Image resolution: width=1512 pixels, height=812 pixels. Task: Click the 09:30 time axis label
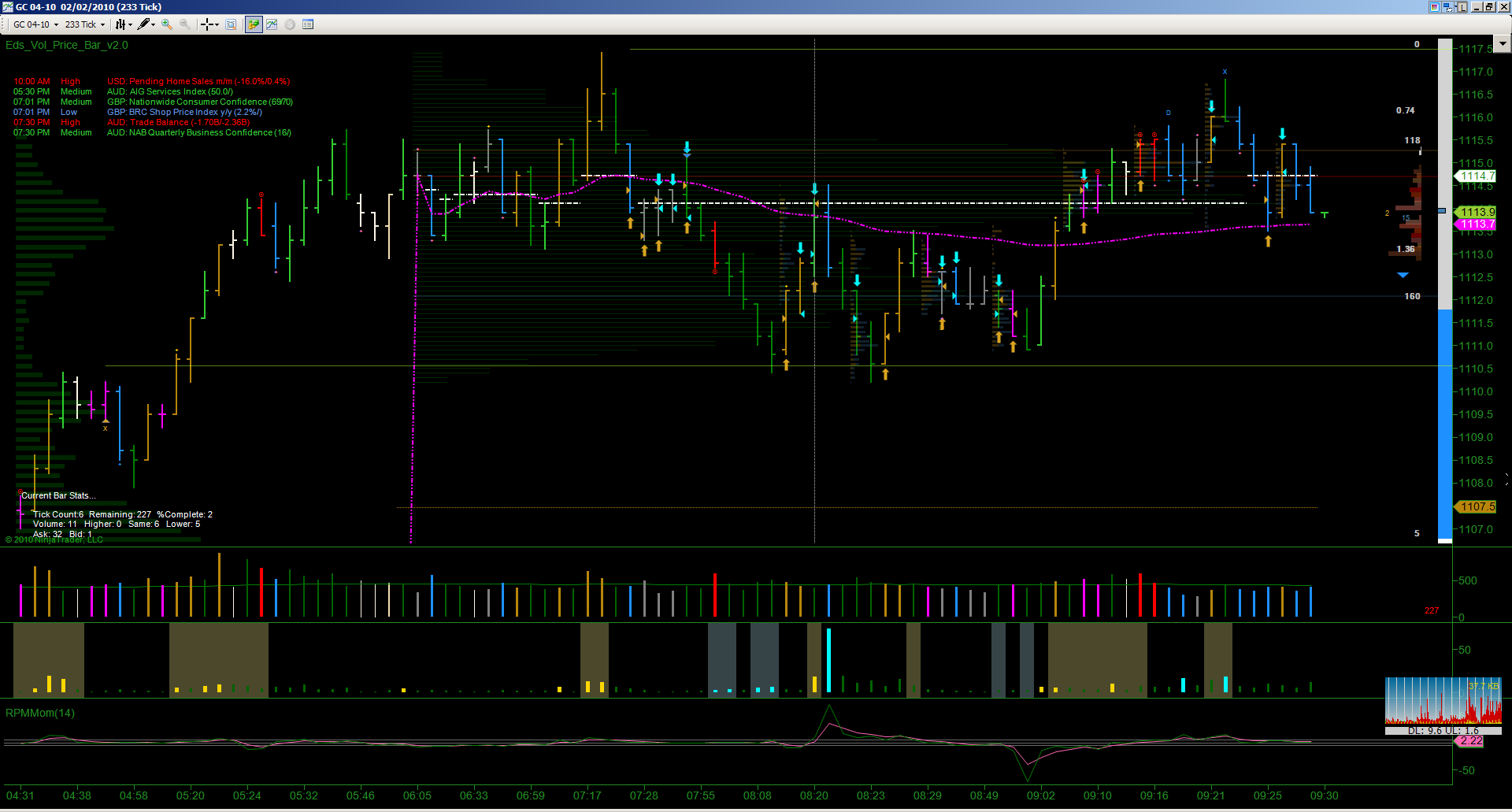coord(1325,795)
